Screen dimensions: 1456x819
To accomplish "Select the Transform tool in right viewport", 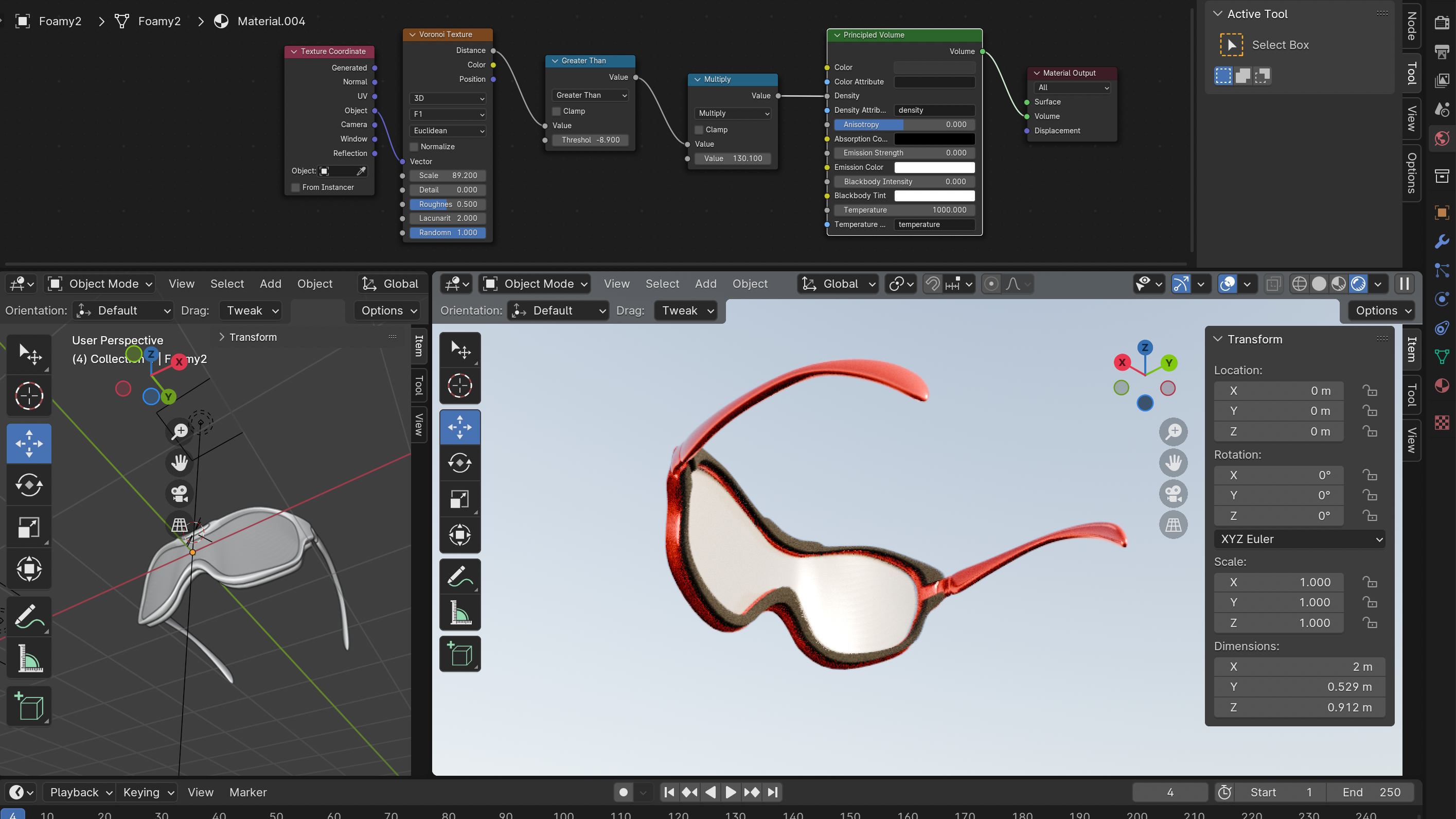I will (x=459, y=534).
